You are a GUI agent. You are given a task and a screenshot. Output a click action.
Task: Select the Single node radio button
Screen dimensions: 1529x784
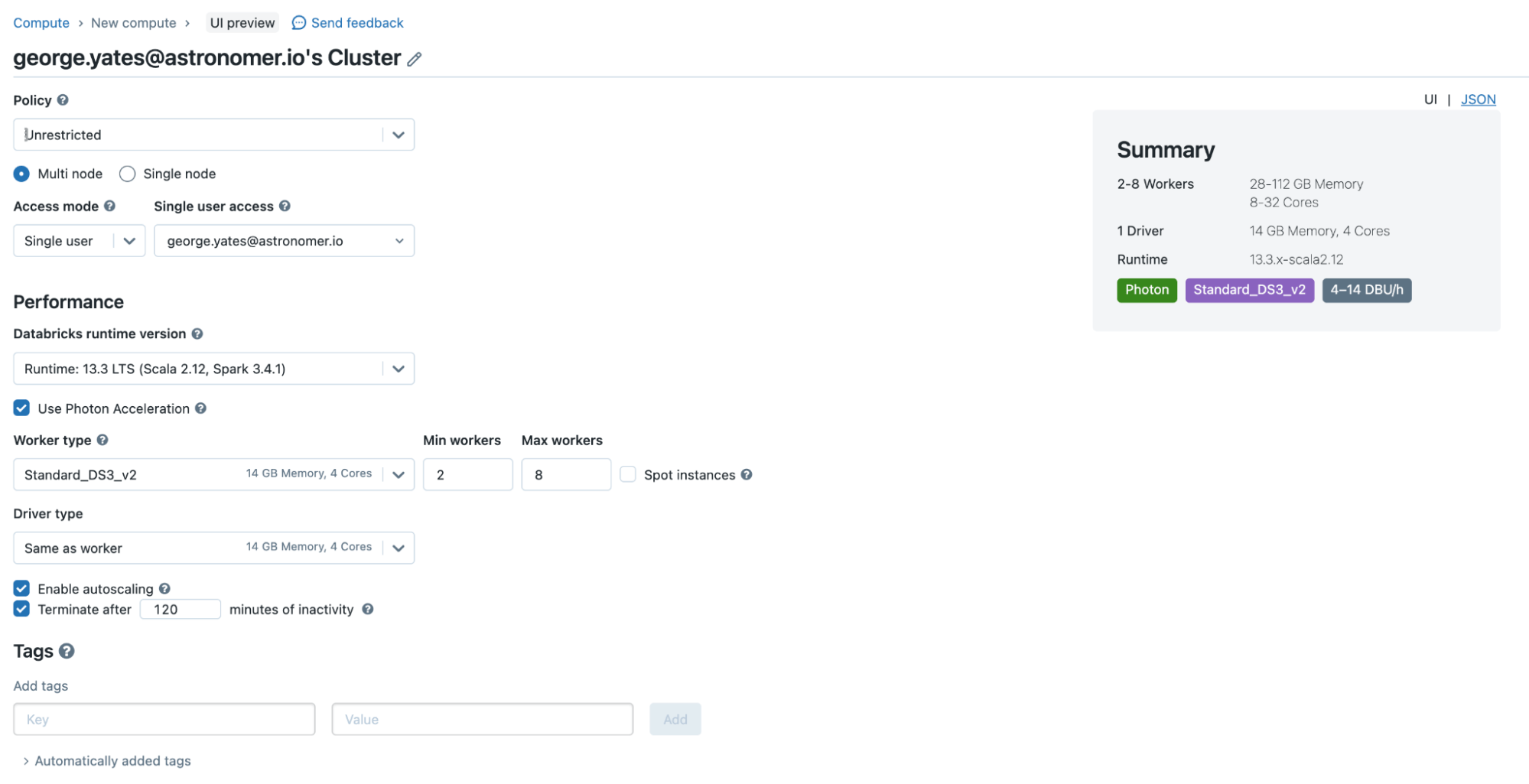[x=128, y=174]
